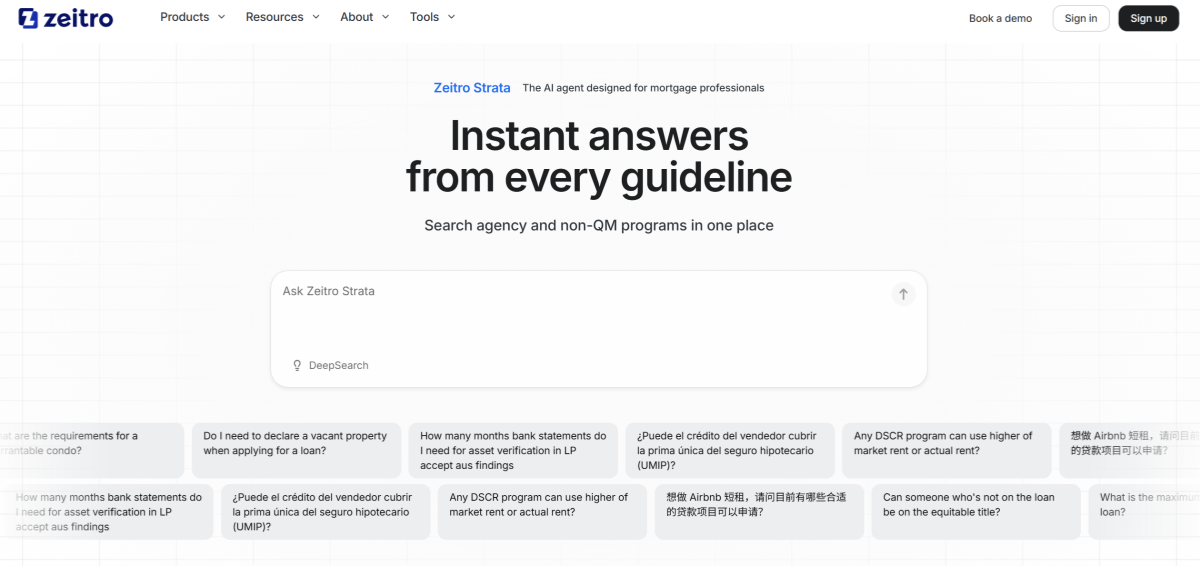The image size is (1200, 566).
Task: Expand the Products menu
Action: [x=193, y=17]
